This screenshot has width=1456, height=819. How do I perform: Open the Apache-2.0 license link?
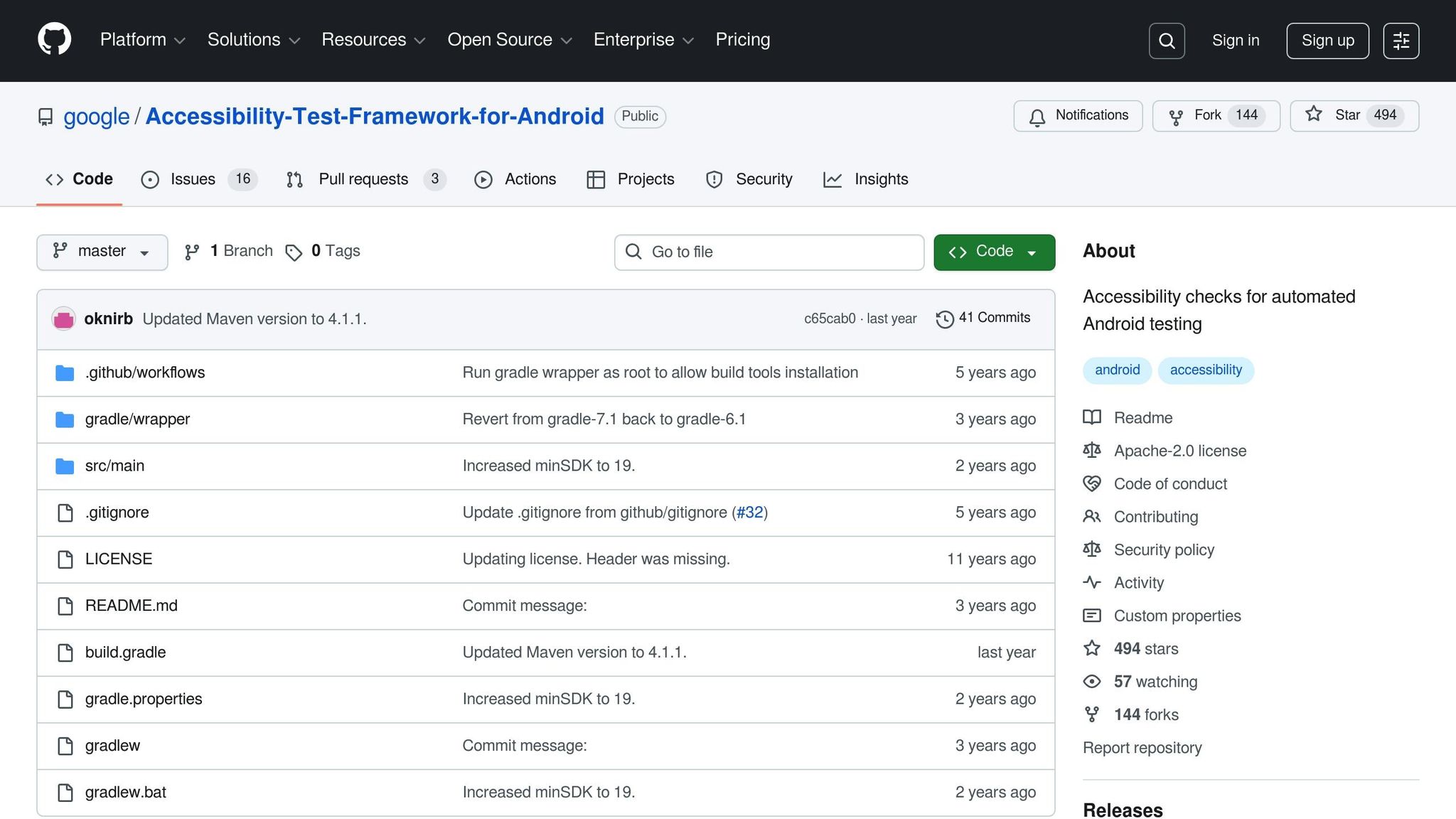tap(1179, 451)
